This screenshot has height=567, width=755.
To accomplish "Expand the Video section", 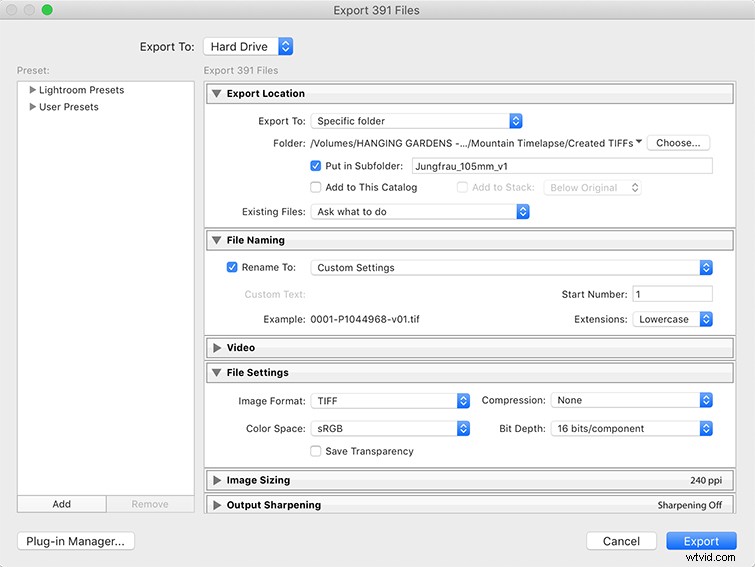I will tap(216, 348).
